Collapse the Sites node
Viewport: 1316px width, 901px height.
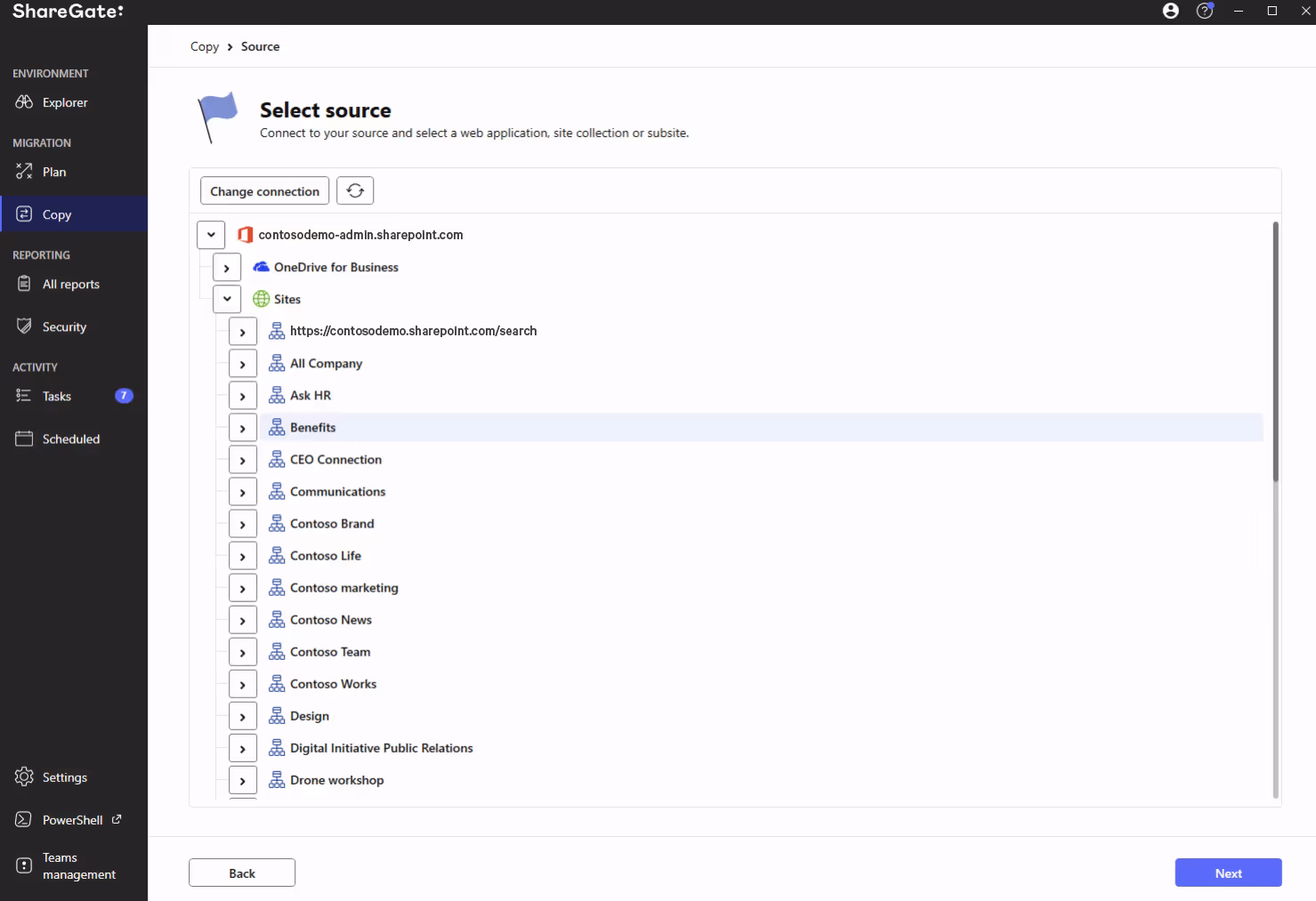(227, 299)
